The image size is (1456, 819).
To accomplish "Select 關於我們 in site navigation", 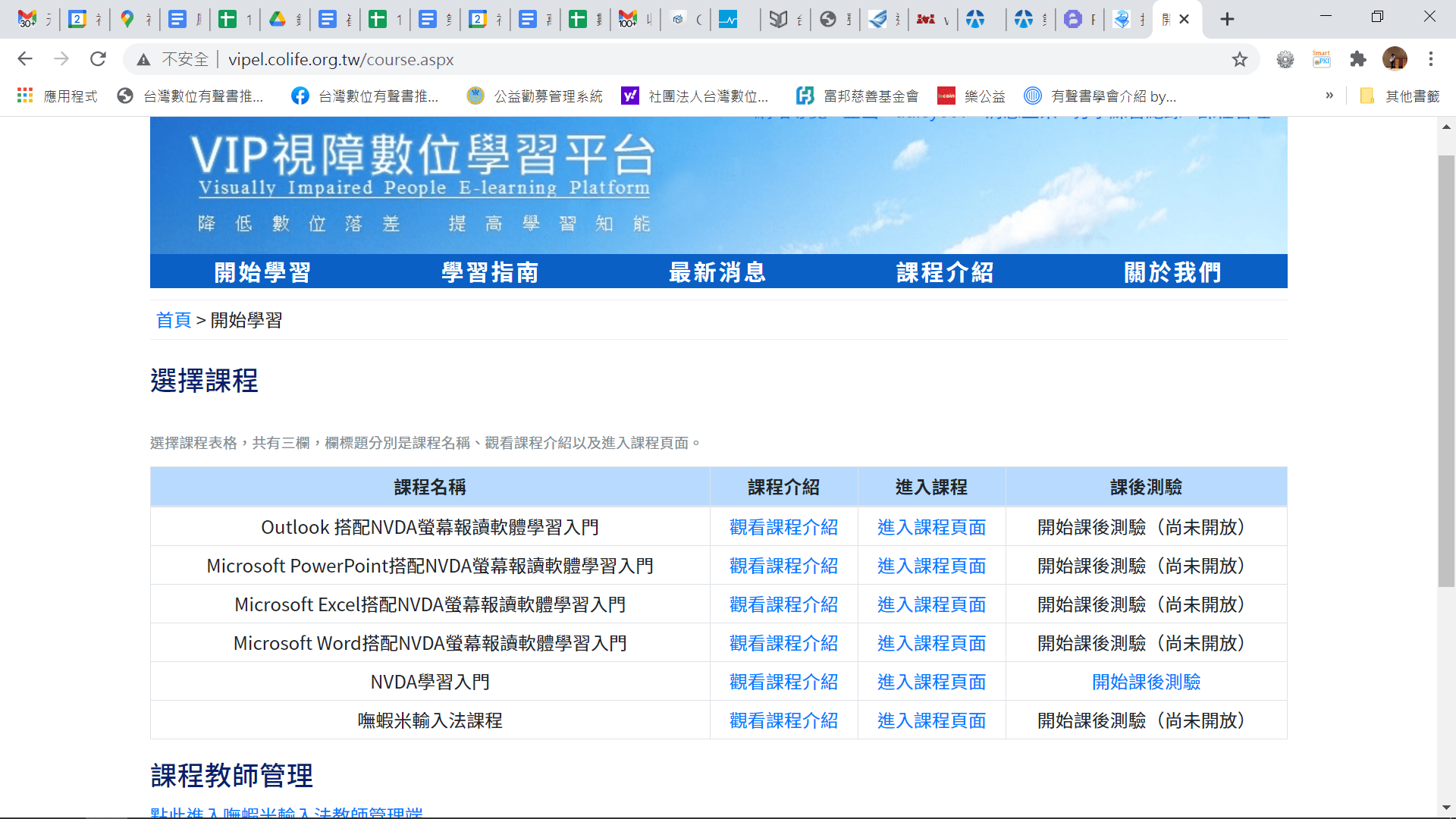I will 1172,271.
